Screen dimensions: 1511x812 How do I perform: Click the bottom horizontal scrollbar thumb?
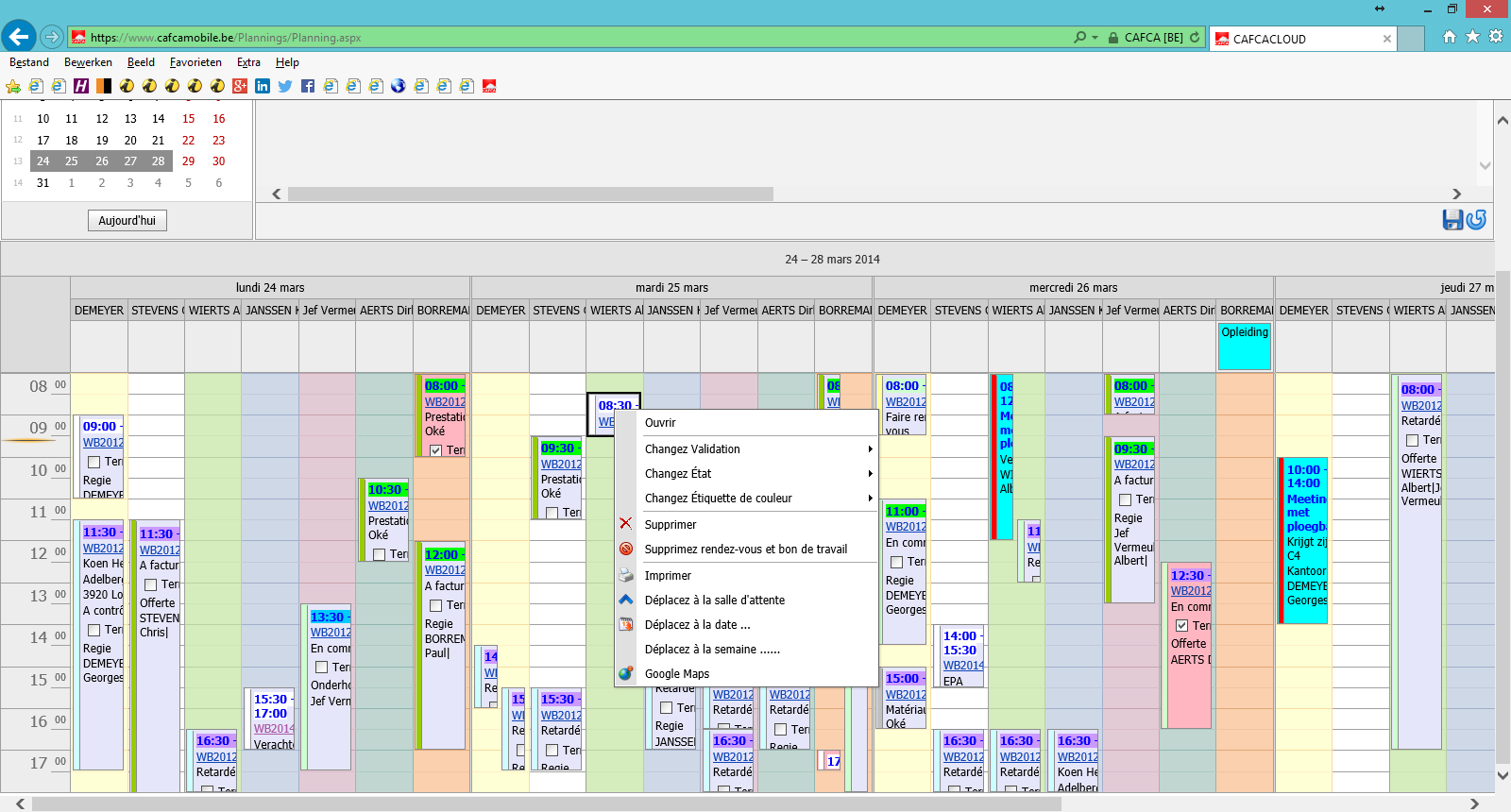(547, 804)
